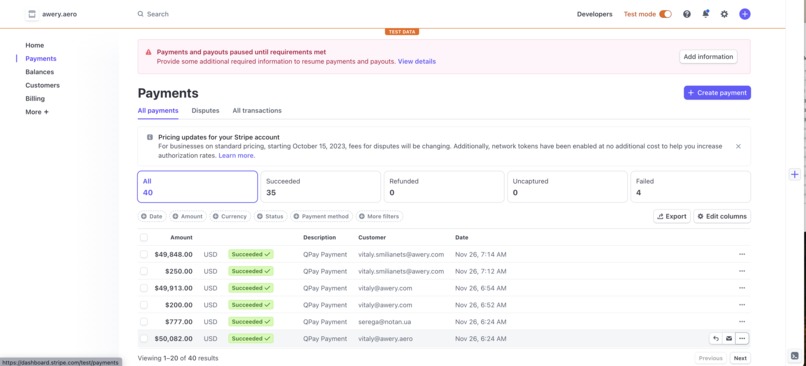Image resolution: width=806 pixels, height=366 pixels.
Task: Open the Amount filter
Action: tap(188, 216)
